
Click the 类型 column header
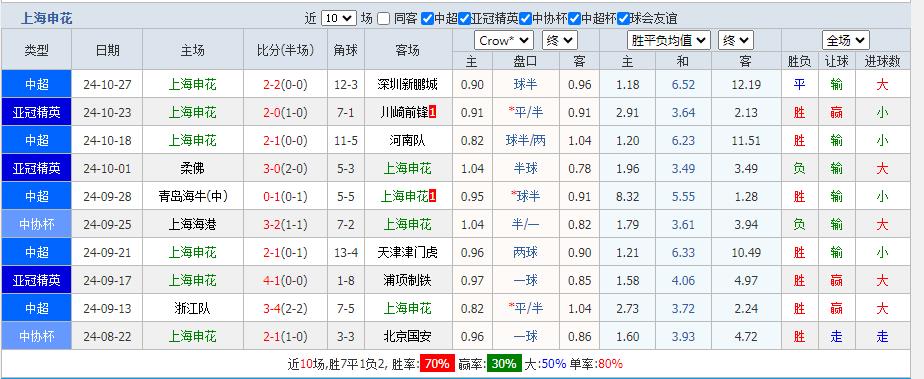point(37,50)
